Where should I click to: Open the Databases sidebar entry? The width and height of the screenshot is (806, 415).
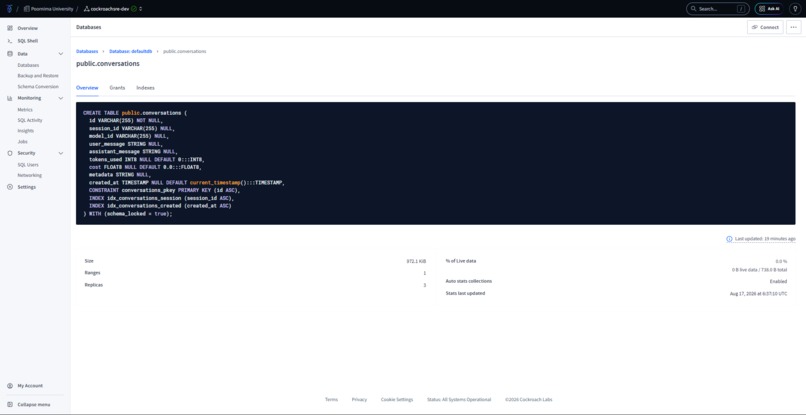click(28, 65)
